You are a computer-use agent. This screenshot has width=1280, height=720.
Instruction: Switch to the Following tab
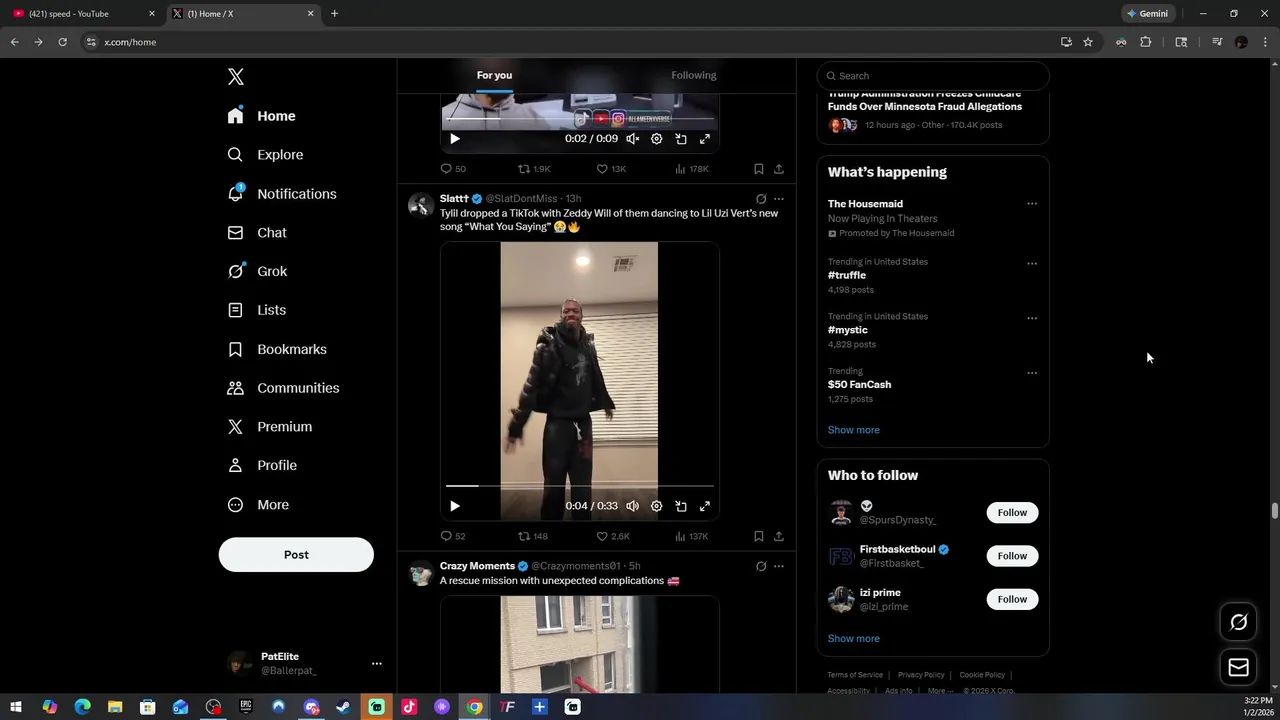point(693,75)
